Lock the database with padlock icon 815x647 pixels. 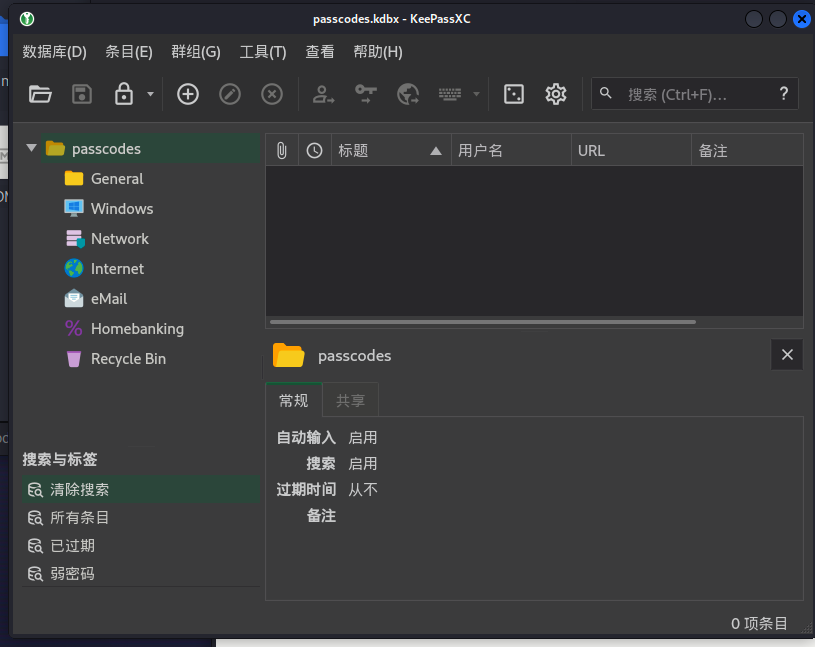[x=124, y=94]
